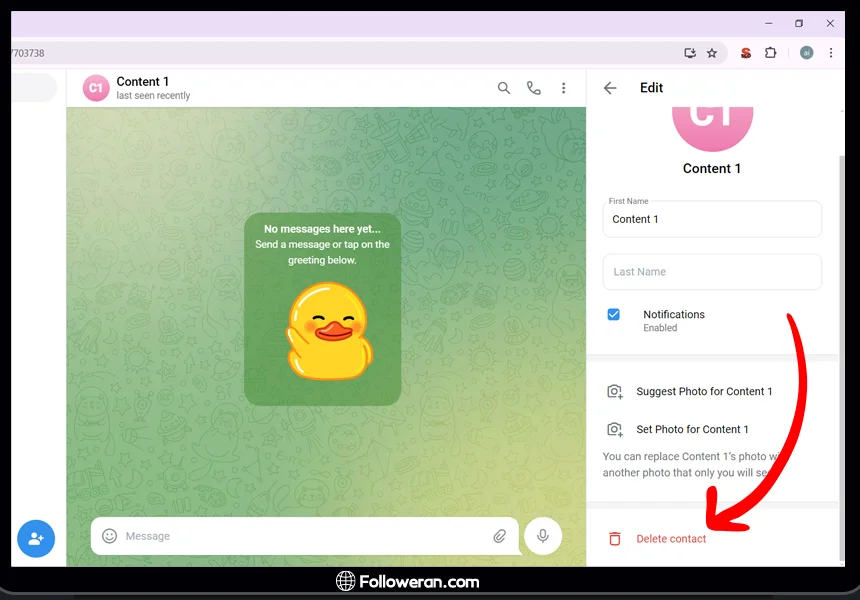Screen dimensions: 860x600
Task: Open the chat's three-dot more menu
Action: coord(564,88)
